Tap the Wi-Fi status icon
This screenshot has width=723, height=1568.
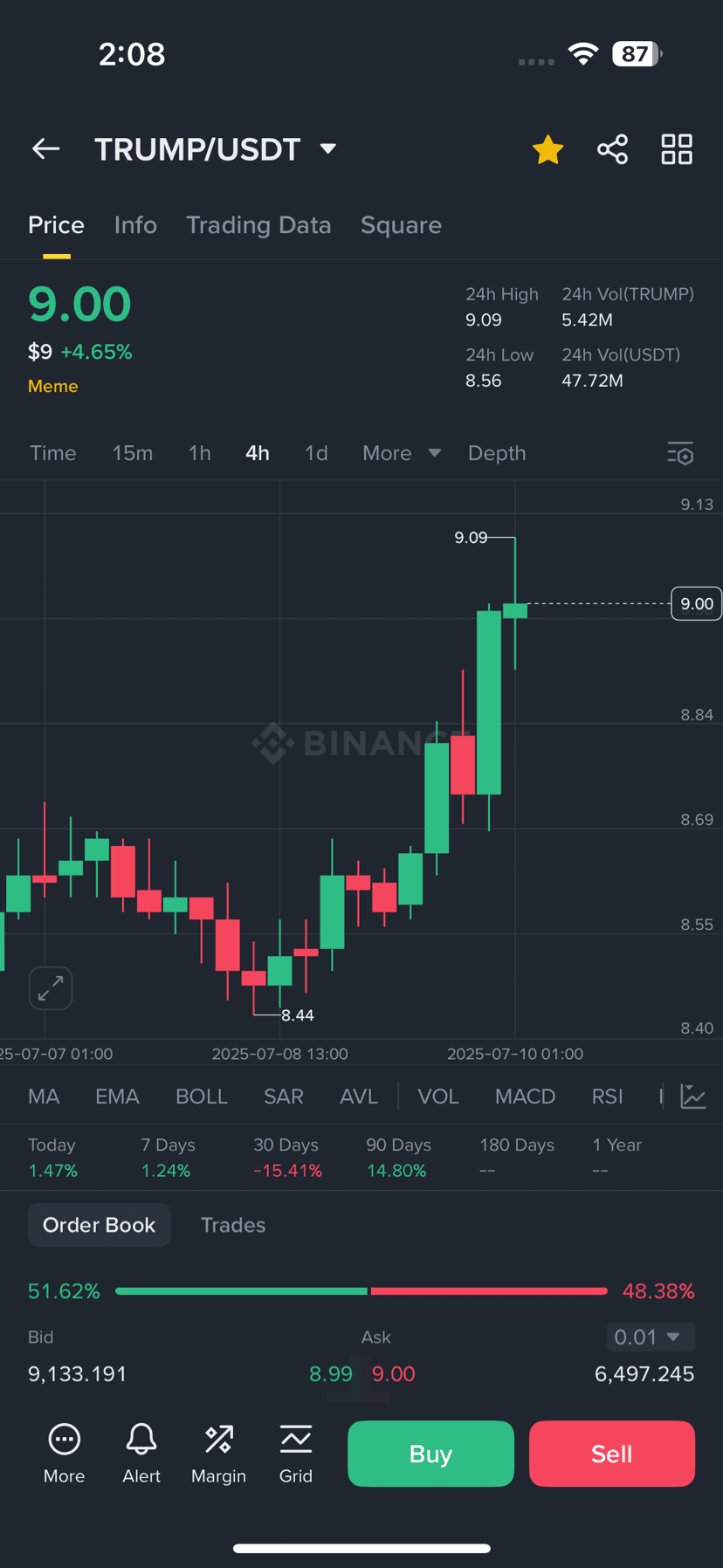click(583, 53)
